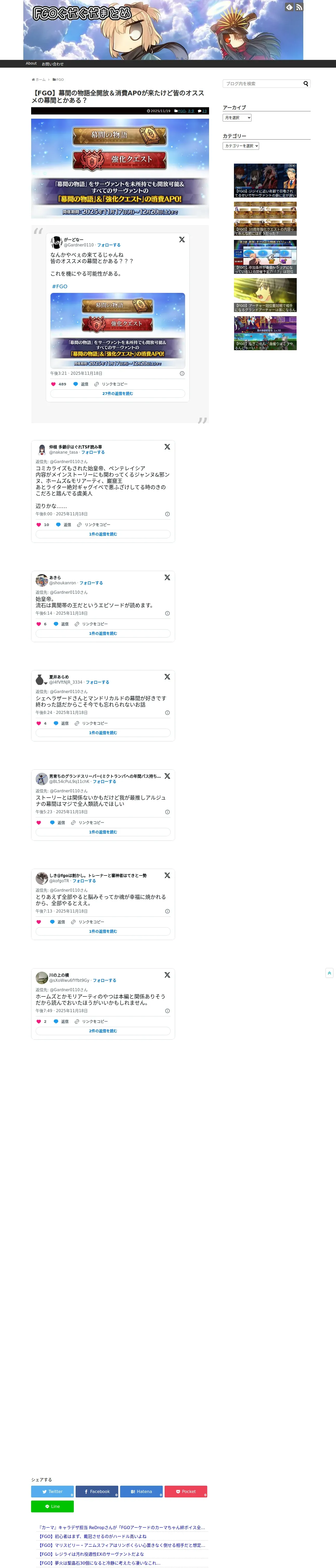Click the scroll-to-top arrow icon
This screenshot has width=336, height=1568.
pyautogui.click(x=329, y=973)
